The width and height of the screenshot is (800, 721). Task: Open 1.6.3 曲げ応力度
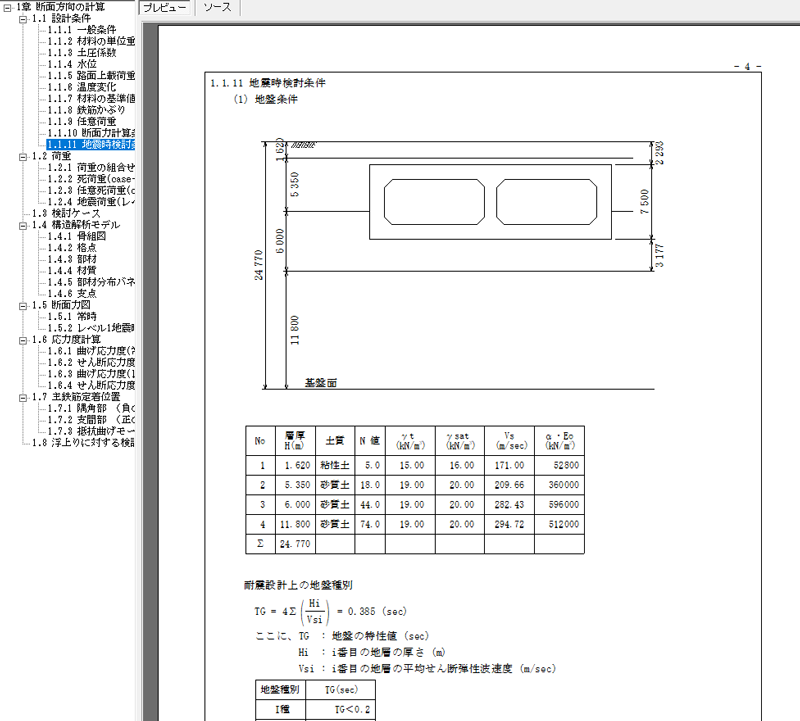(x=91, y=374)
